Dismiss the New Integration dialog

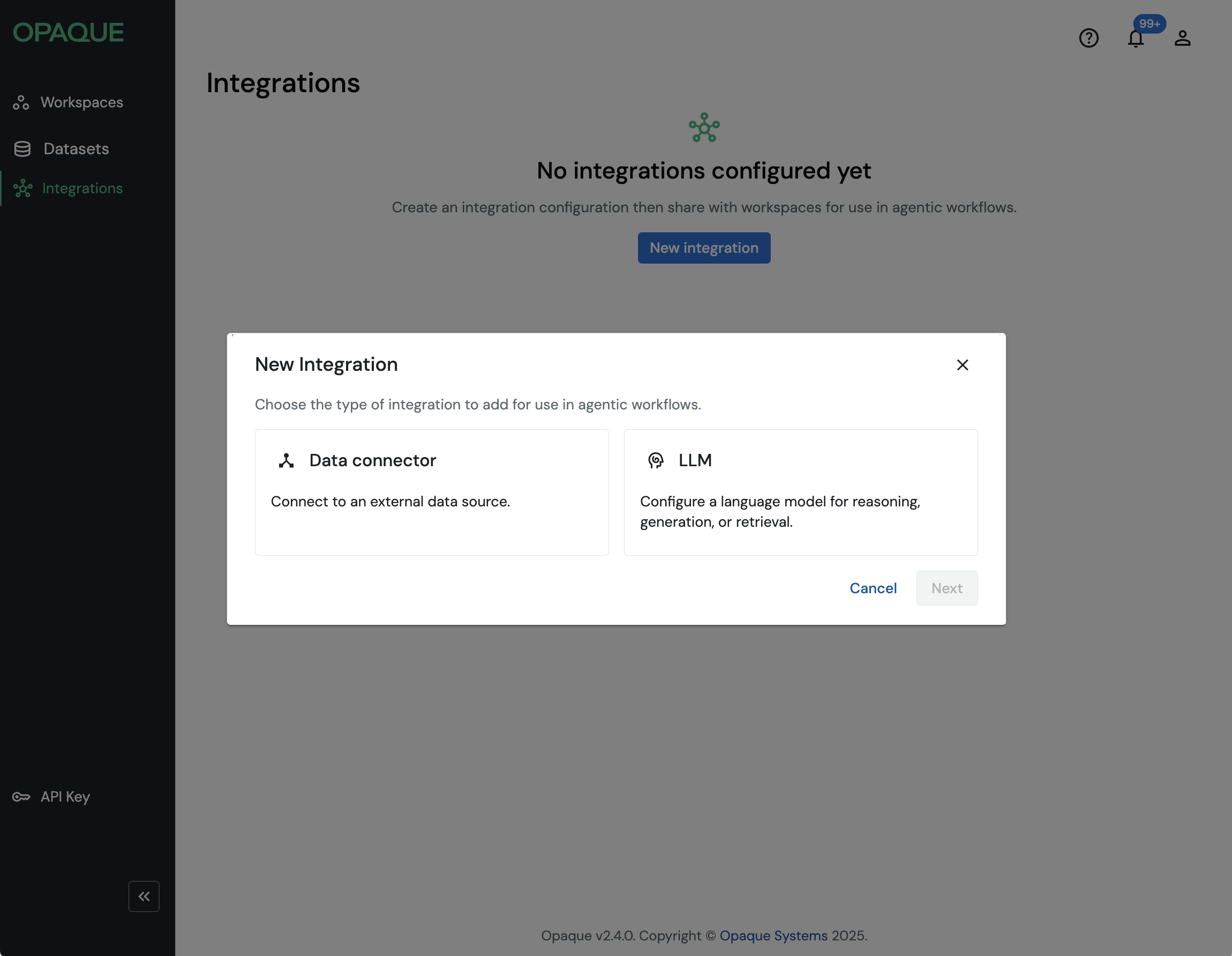pyautogui.click(x=963, y=364)
